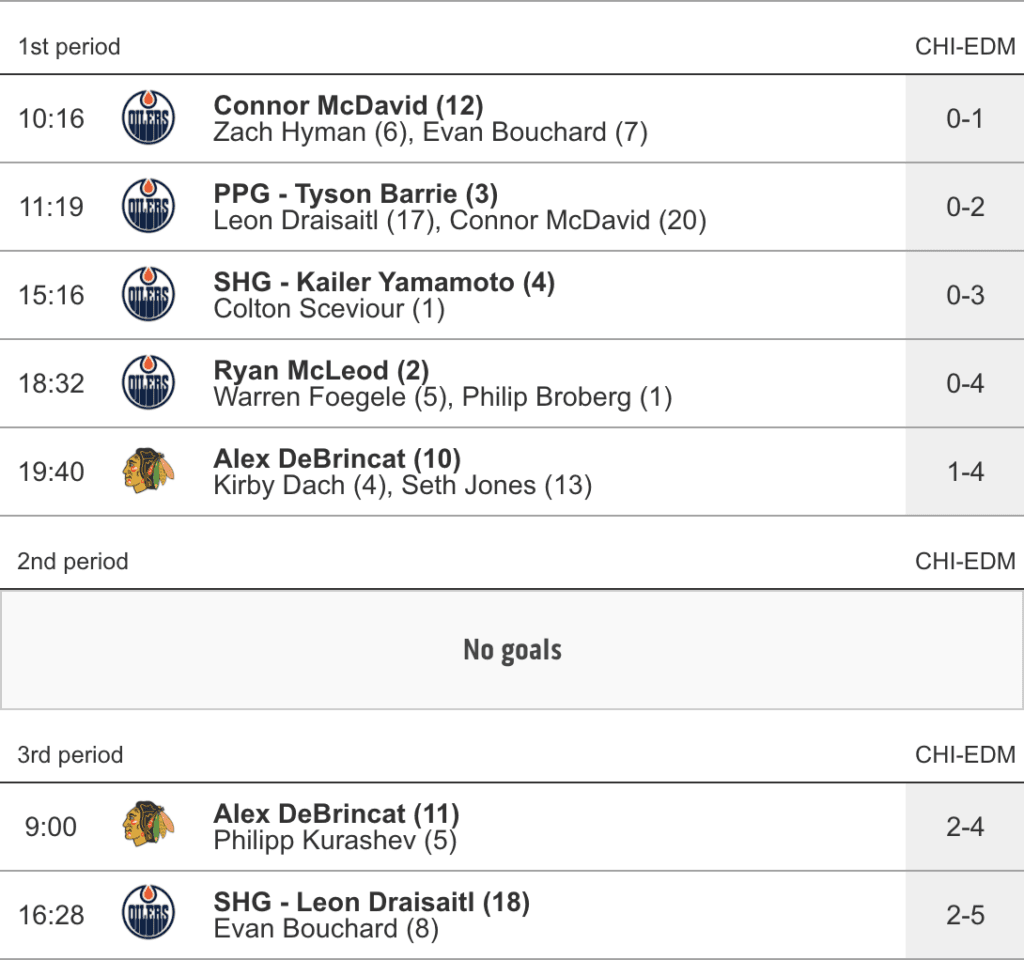Open Connor McDavid (12) goal scorer link
The height and width of the screenshot is (960, 1024).
(x=348, y=105)
